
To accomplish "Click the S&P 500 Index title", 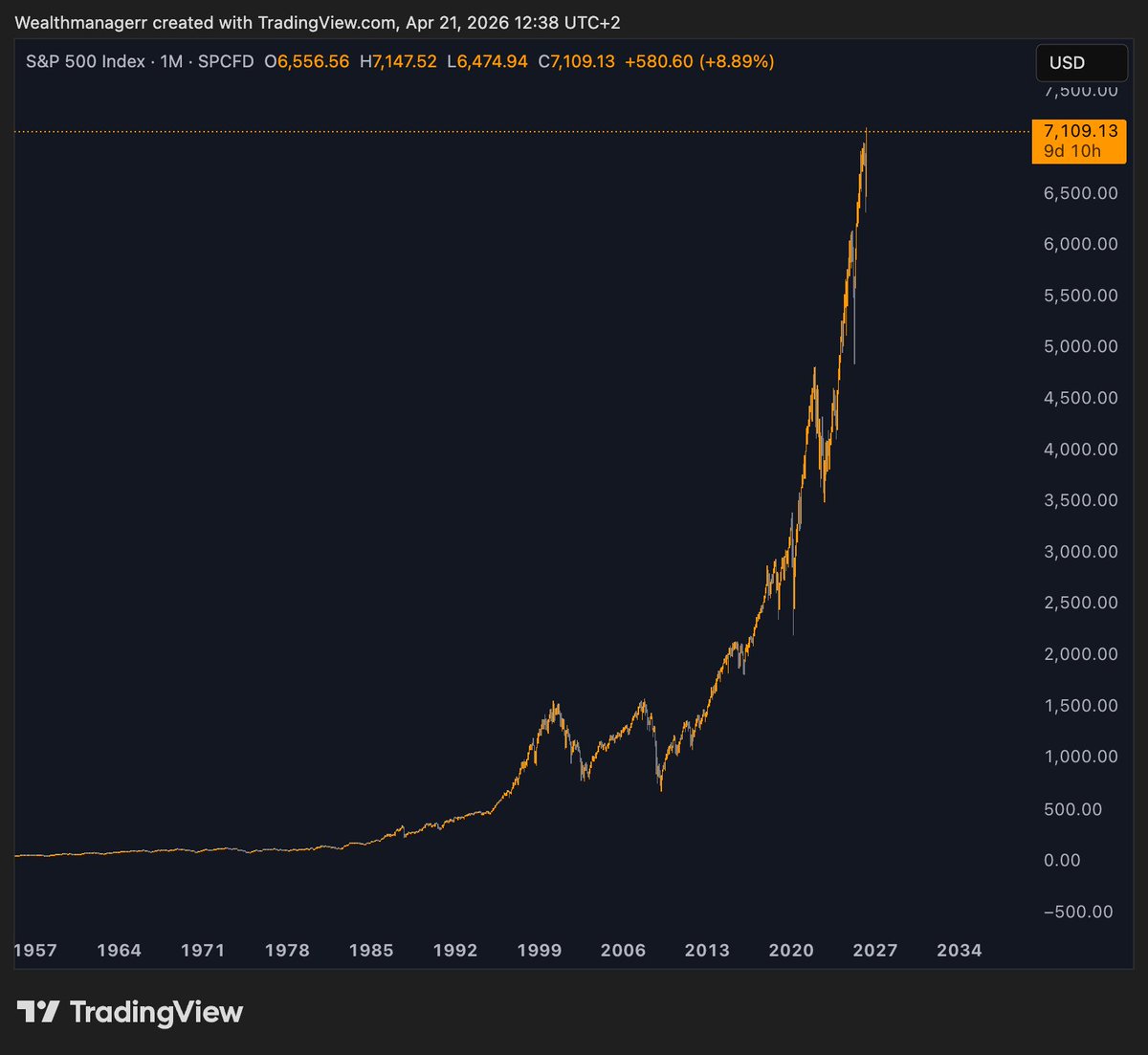I will pyautogui.click(x=85, y=62).
